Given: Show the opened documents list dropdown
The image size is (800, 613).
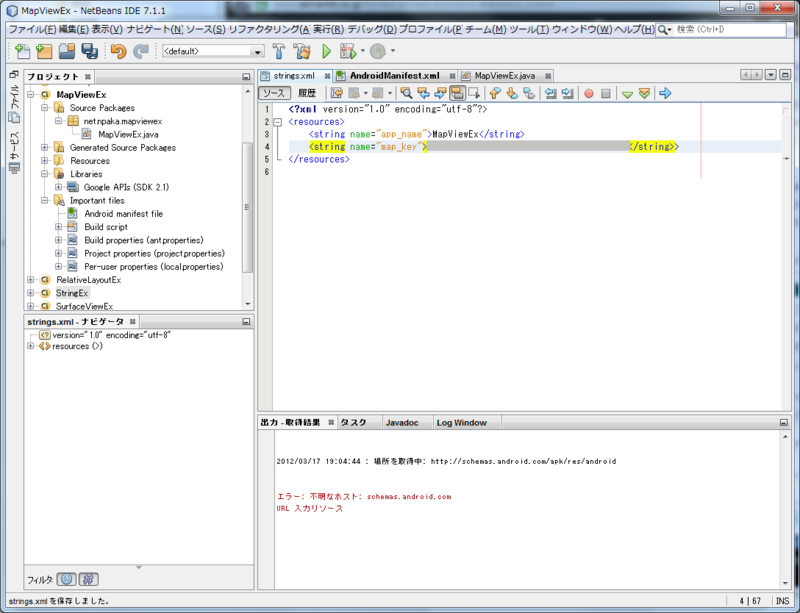Looking at the screenshot, I should coord(770,75).
